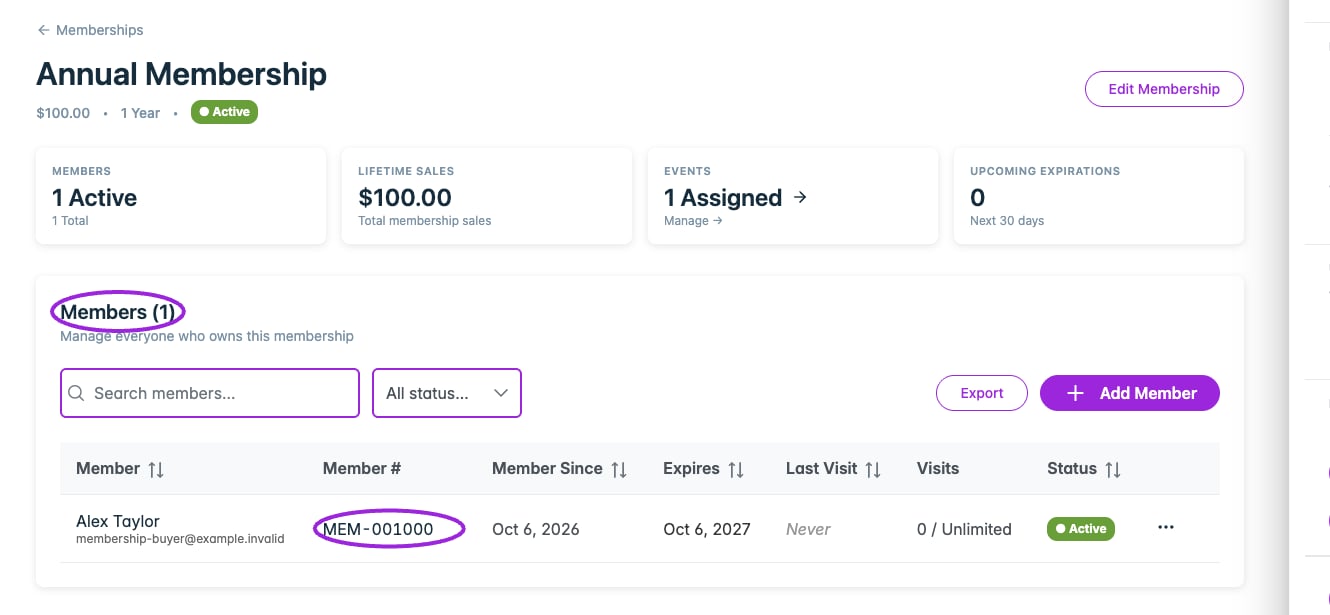The height and width of the screenshot is (615, 1330).
Task: Click the Members (1) heading
Action: 118,313
